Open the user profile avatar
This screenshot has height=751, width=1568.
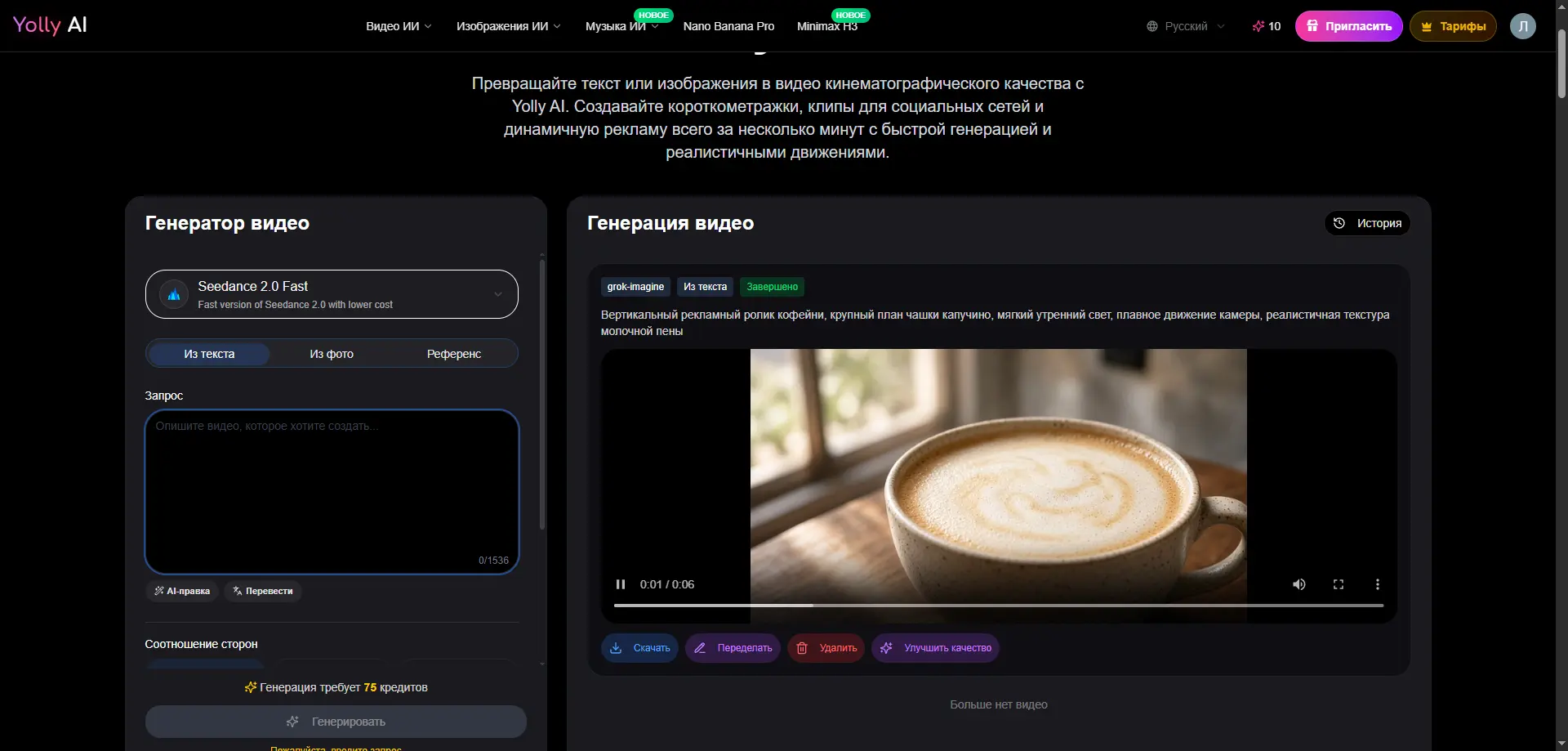point(1523,26)
